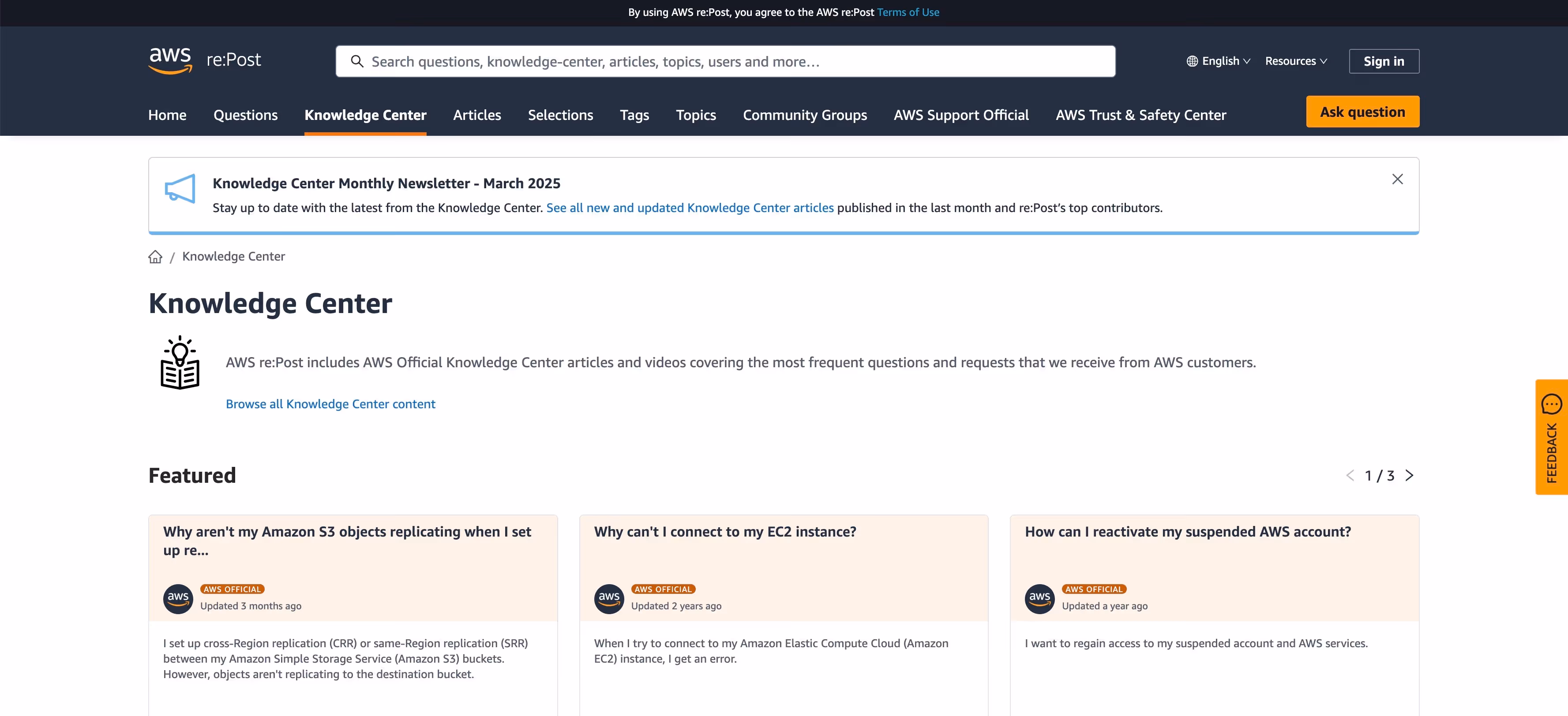The image size is (1568, 716).
Task: Click the Knowledge Center Monthly Newsletter heading
Action: pos(386,183)
